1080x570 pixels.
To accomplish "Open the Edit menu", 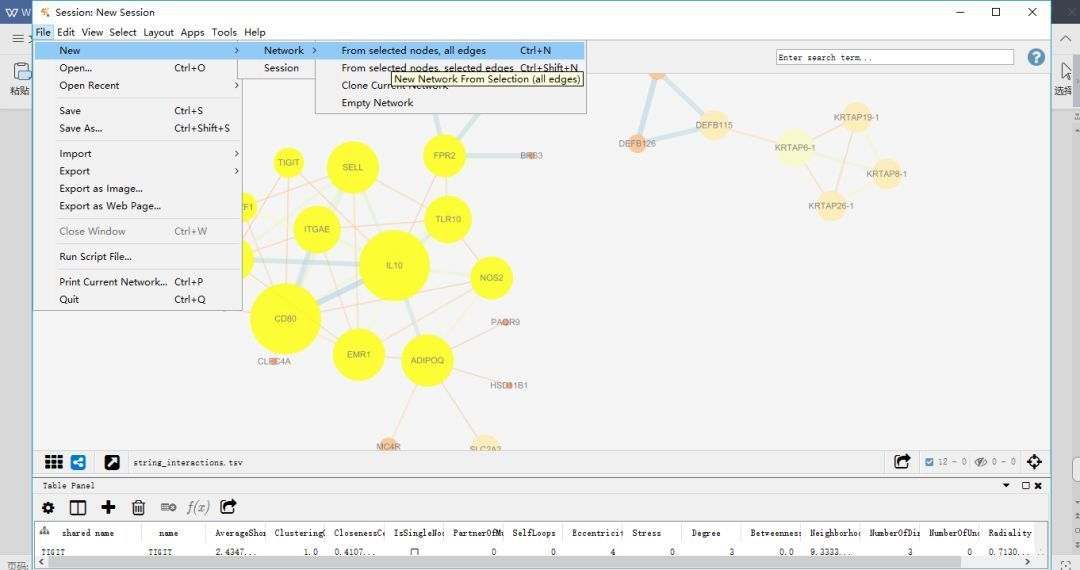I will click(x=65, y=32).
